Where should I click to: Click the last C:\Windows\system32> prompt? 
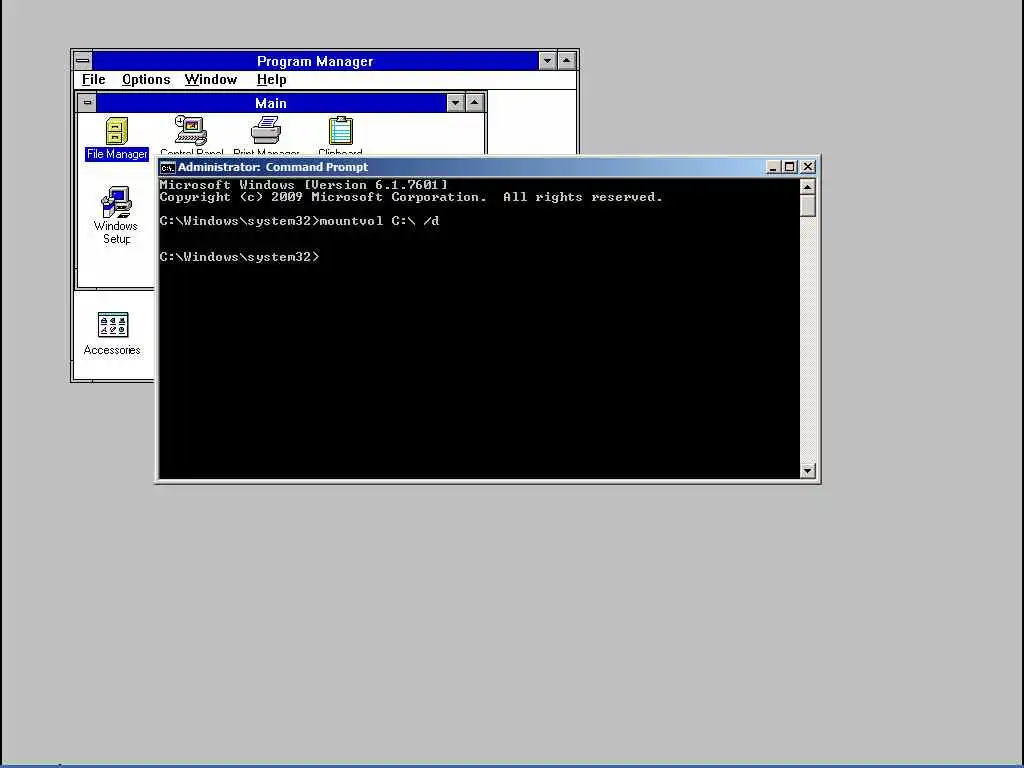point(240,257)
